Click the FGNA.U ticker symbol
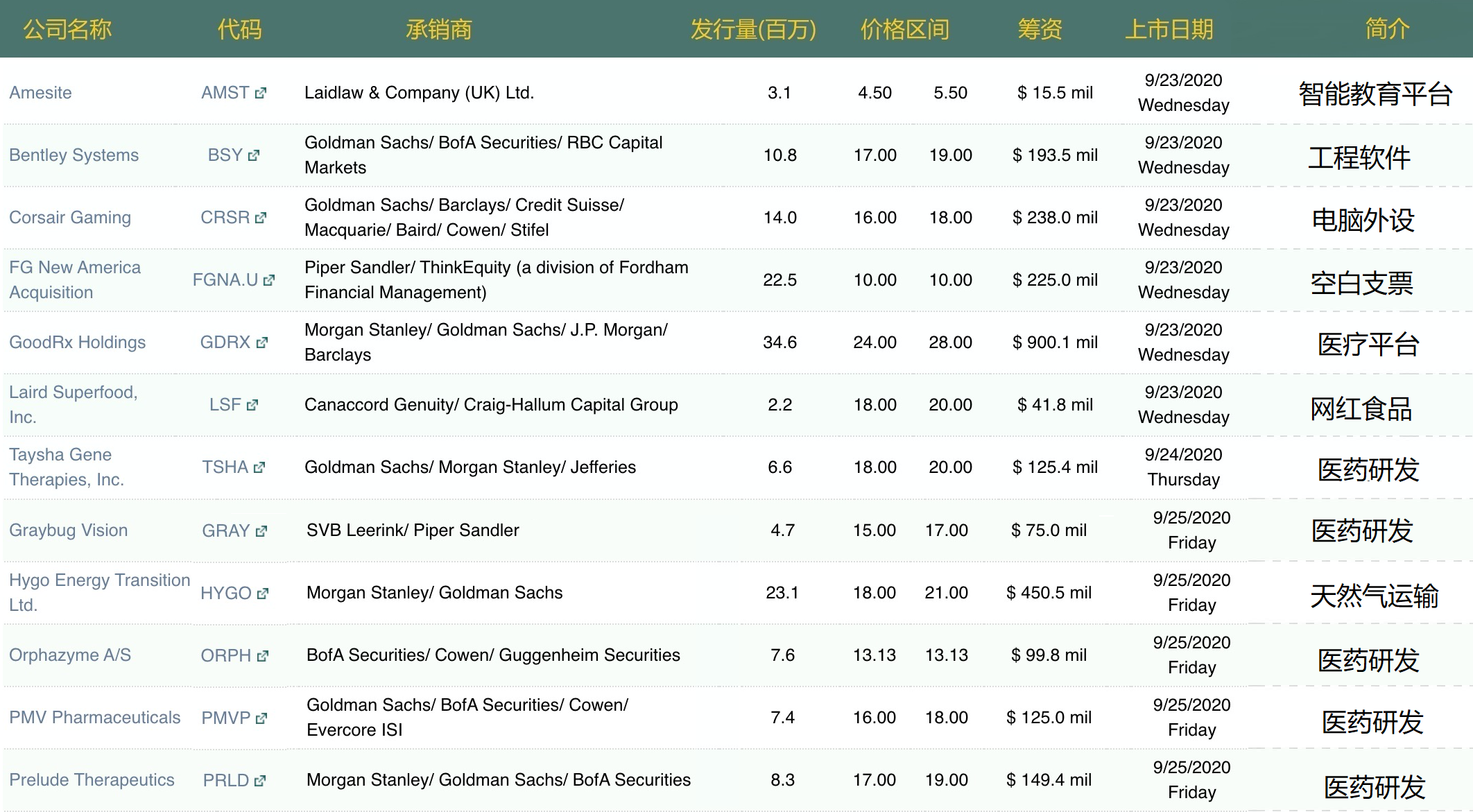Image resolution: width=1473 pixels, height=812 pixels. click(225, 279)
